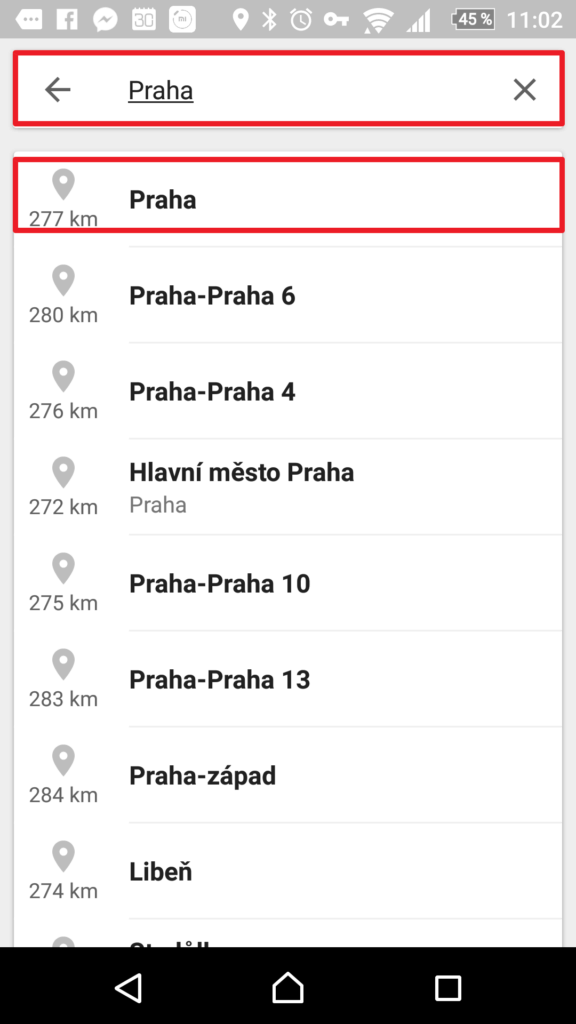Tap the Wi-Fi status bar icon

pyautogui.click(x=377, y=20)
